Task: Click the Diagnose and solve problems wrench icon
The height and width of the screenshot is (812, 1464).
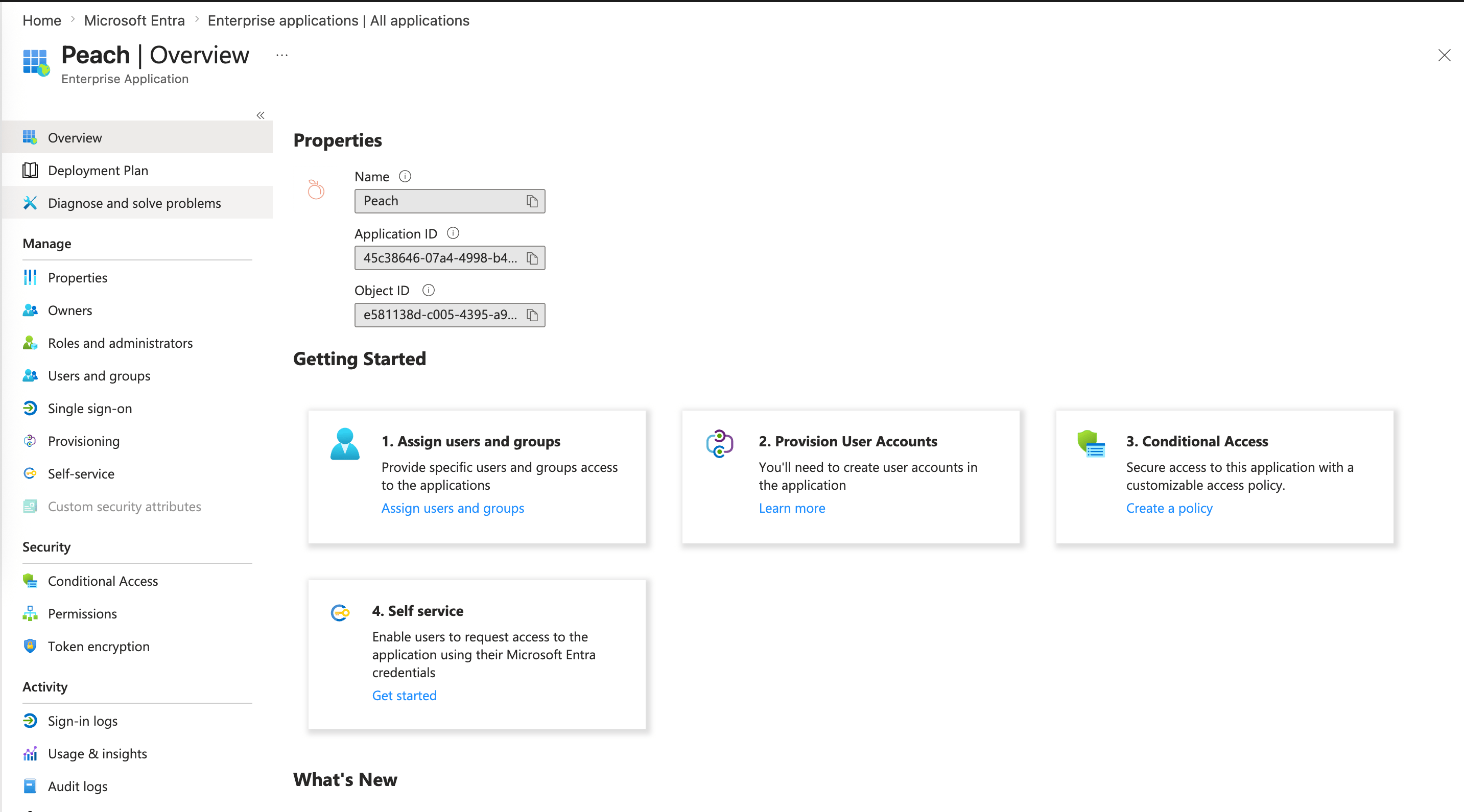Action: point(30,203)
